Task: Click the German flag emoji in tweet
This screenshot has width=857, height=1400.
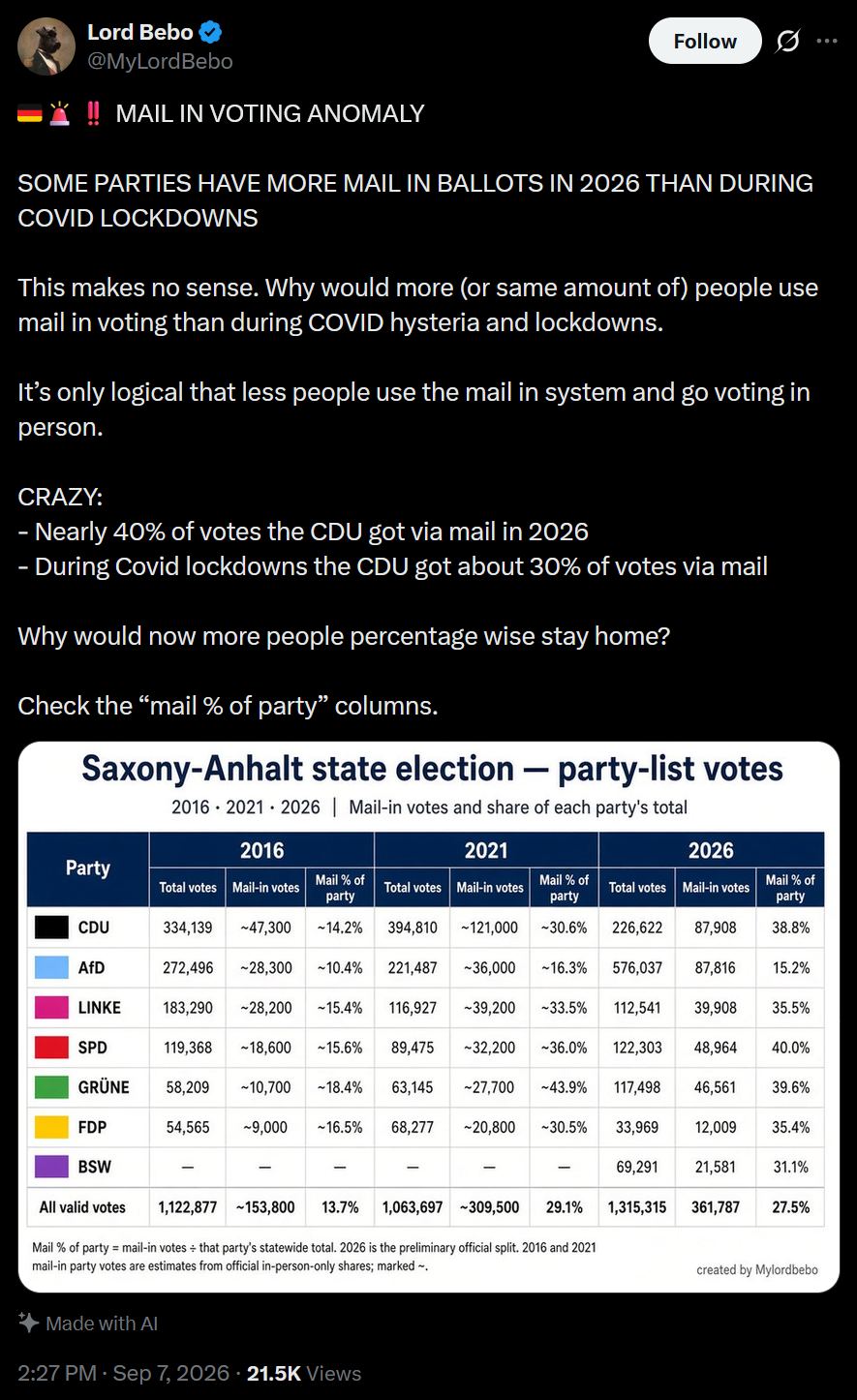Action: 30,114
